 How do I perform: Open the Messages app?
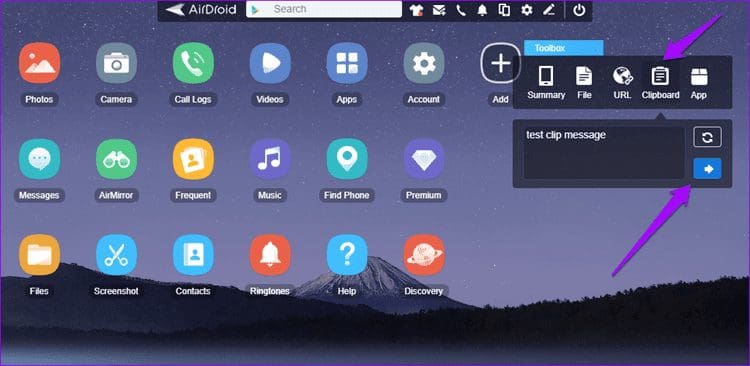coord(39,159)
